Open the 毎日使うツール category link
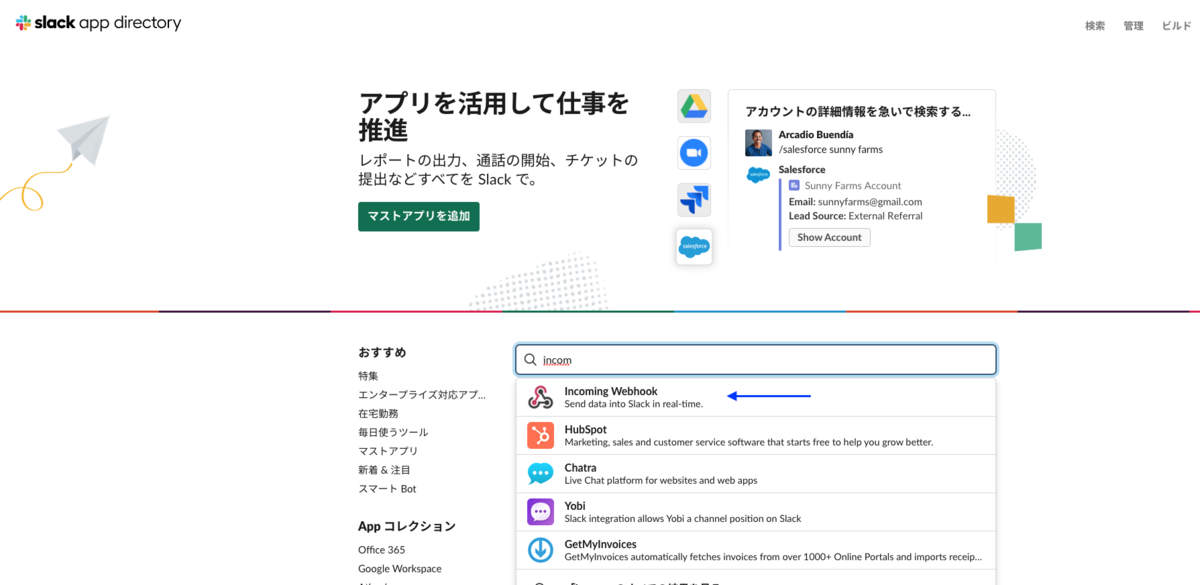Viewport: 1200px width, 585px height. pyautogui.click(x=393, y=432)
